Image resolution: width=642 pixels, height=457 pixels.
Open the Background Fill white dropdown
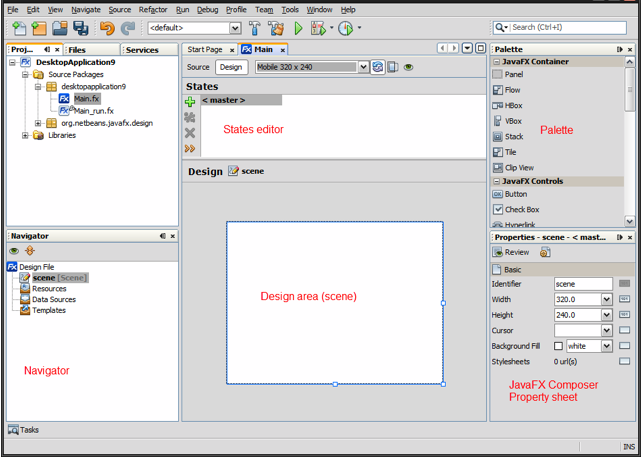pyautogui.click(x=607, y=346)
